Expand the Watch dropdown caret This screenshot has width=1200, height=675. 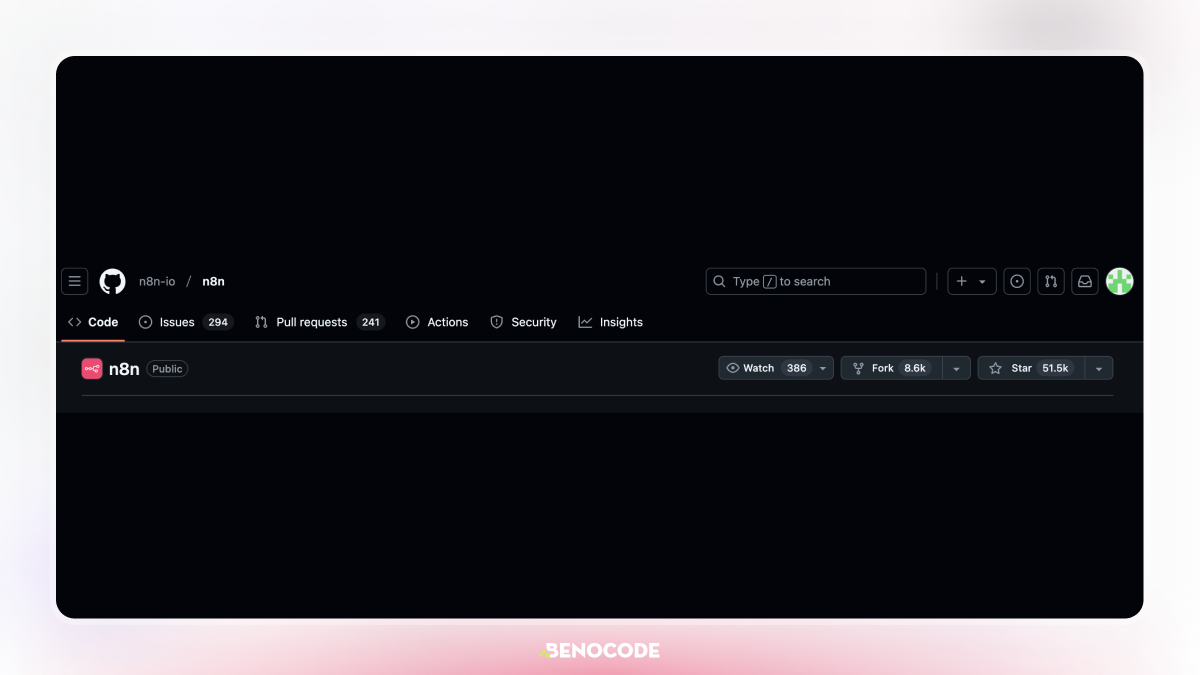823,368
